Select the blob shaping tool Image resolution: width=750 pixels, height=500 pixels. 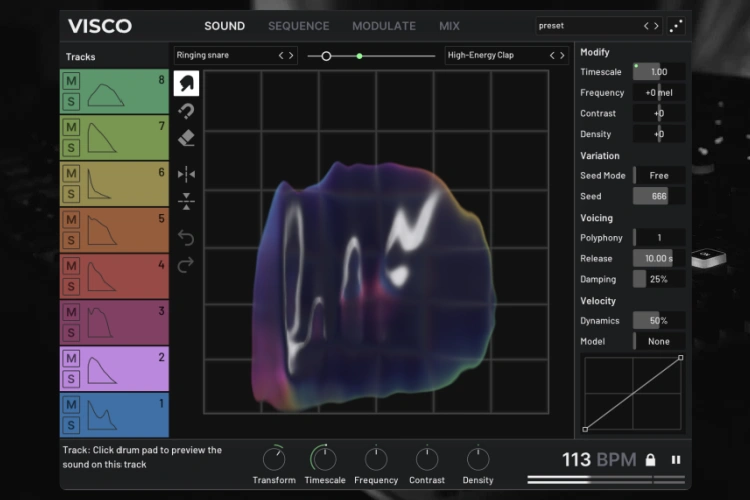click(186, 83)
